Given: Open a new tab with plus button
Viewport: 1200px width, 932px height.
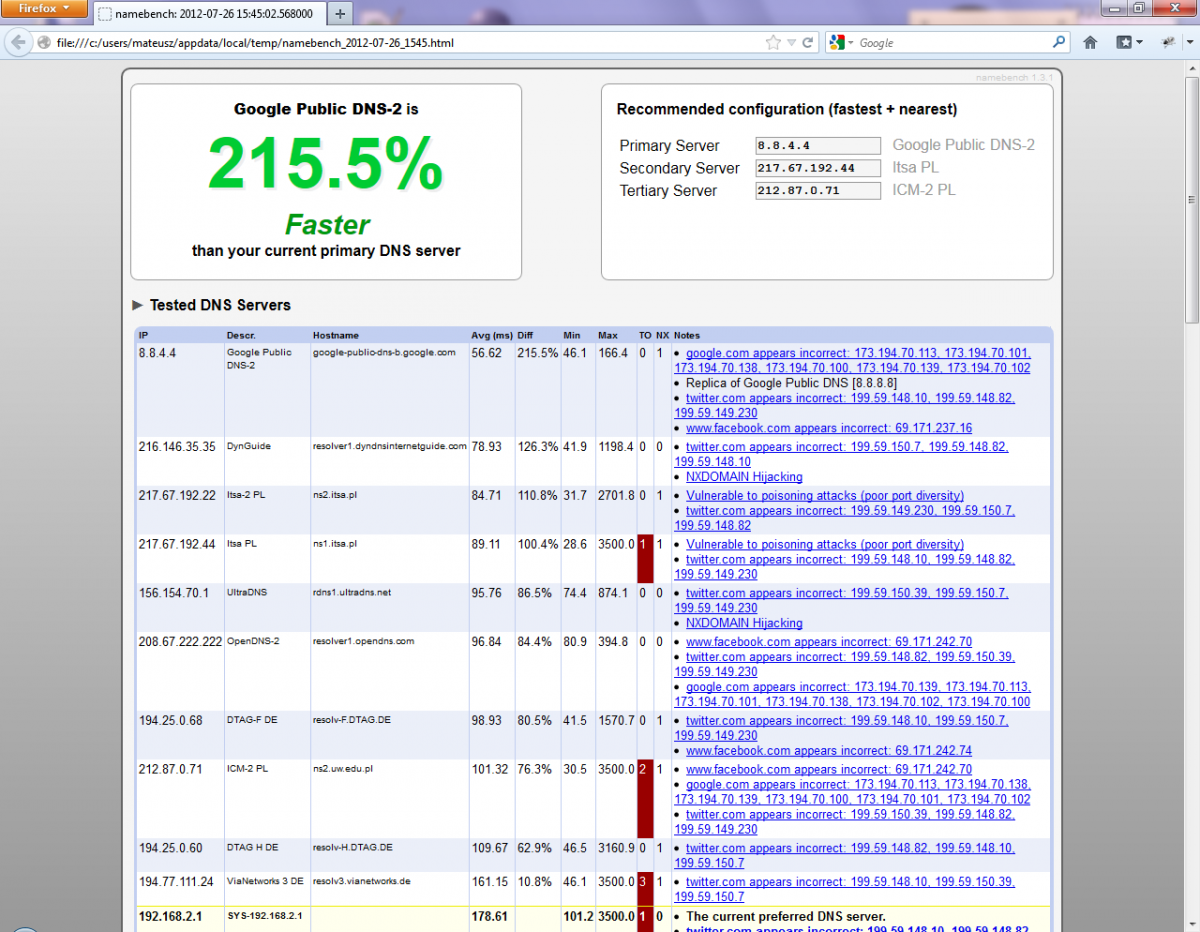Looking at the screenshot, I should pos(340,14).
